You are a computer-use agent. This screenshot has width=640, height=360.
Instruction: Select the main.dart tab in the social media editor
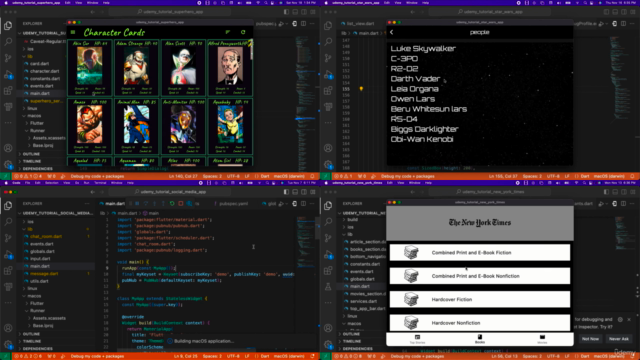pyautogui.click(x=112, y=203)
